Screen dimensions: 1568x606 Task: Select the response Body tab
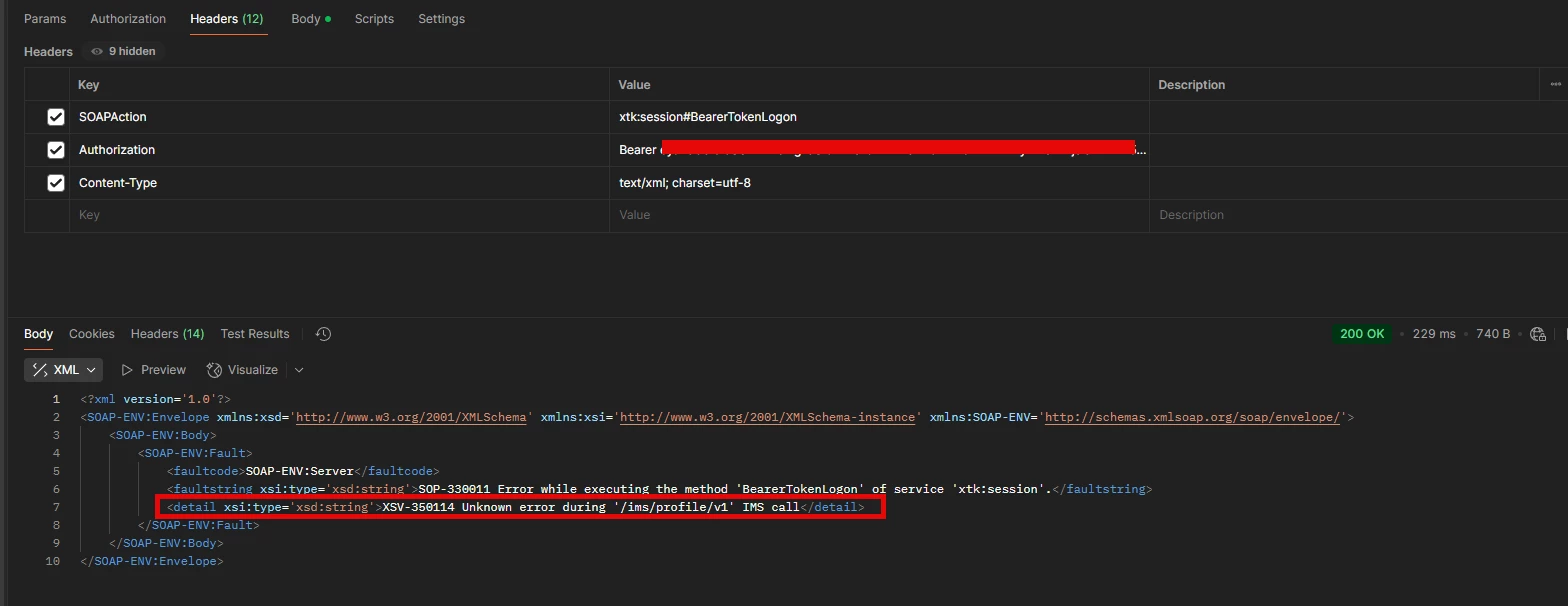pyautogui.click(x=38, y=334)
